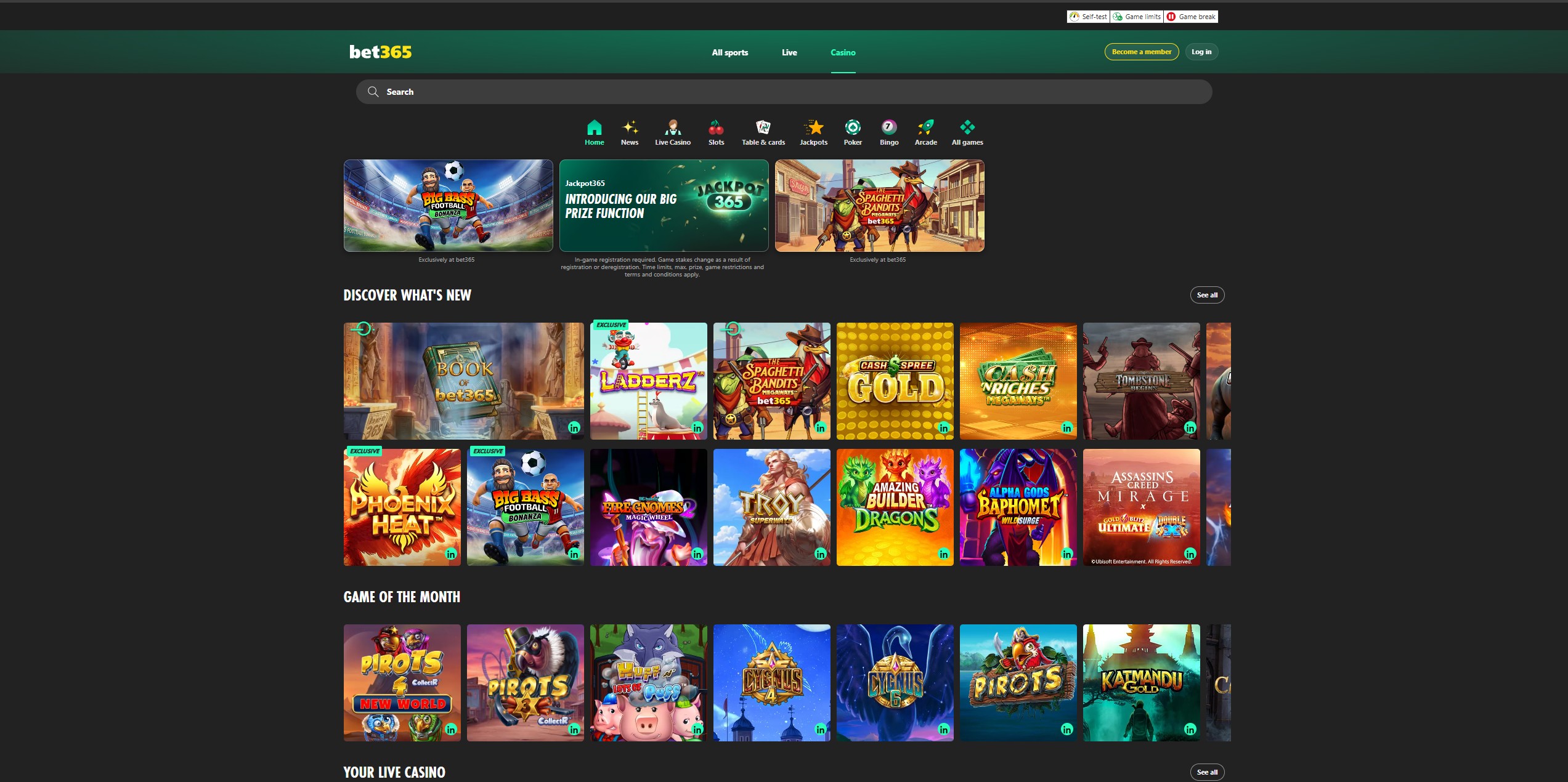
Task: Launch Alpha Gods Baphomet game
Action: [1018, 507]
